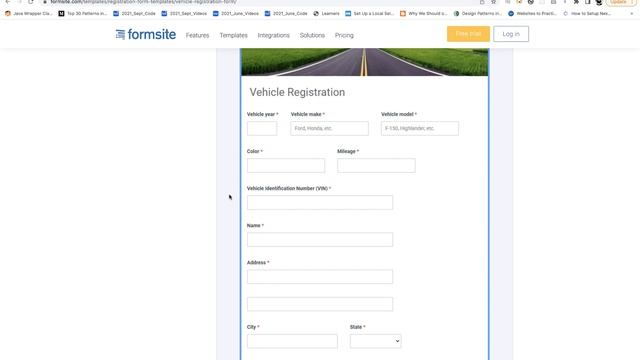Open the Templates menu
640x360 pixels.
(x=233, y=35)
